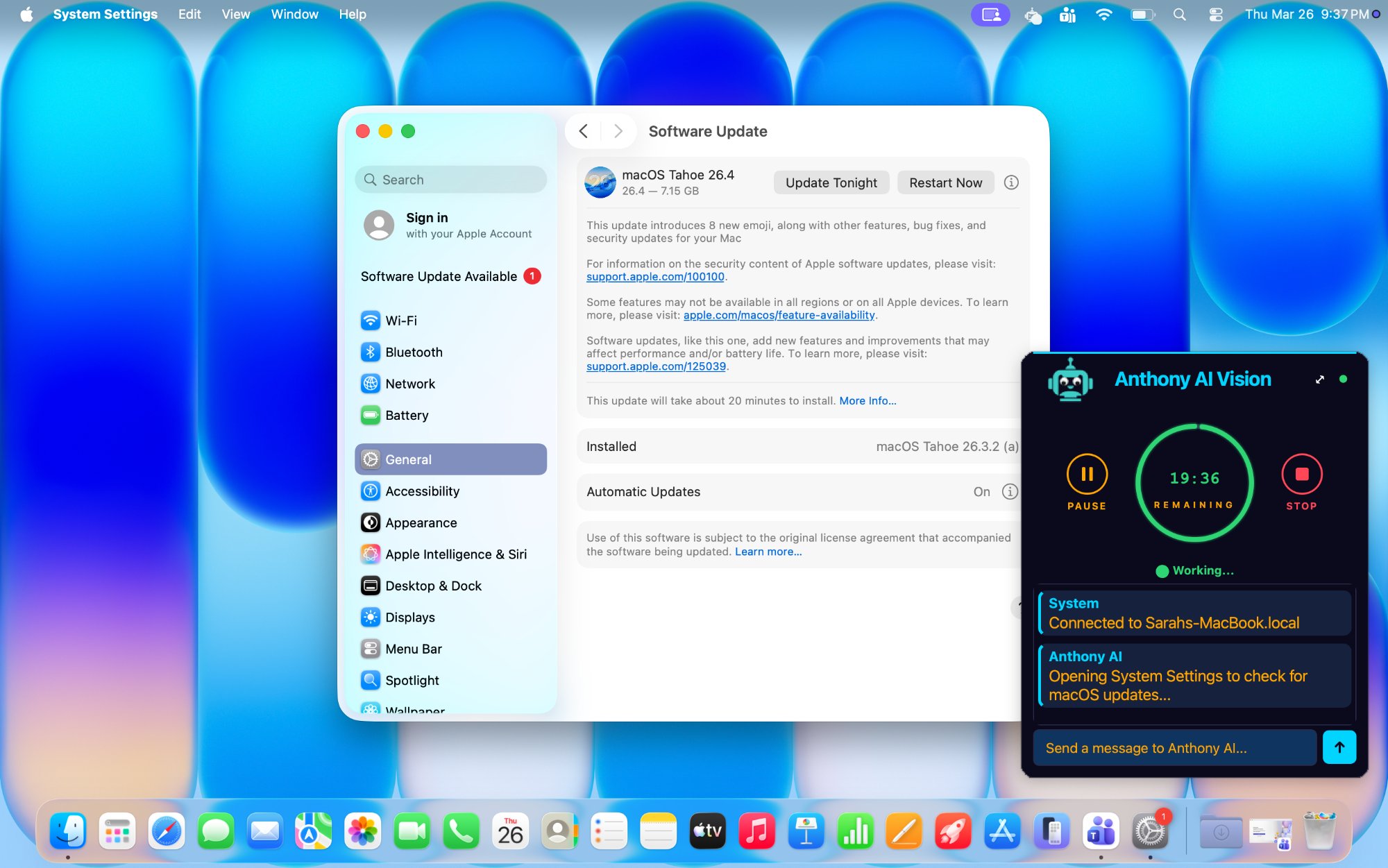Toggle Automatic Updates setting
The image size is (1388, 868).
982,491
